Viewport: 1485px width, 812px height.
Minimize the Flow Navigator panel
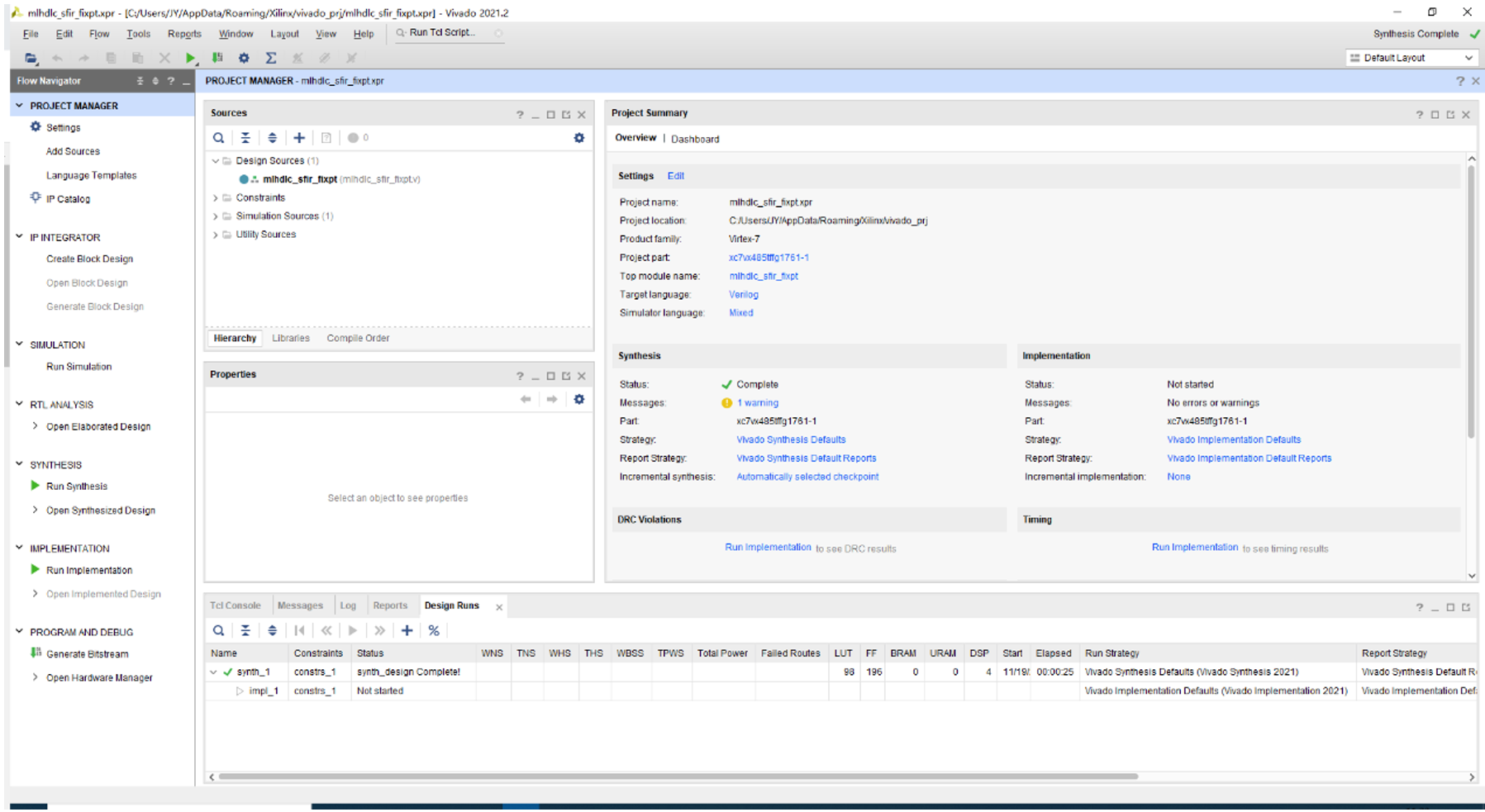point(187,81)
